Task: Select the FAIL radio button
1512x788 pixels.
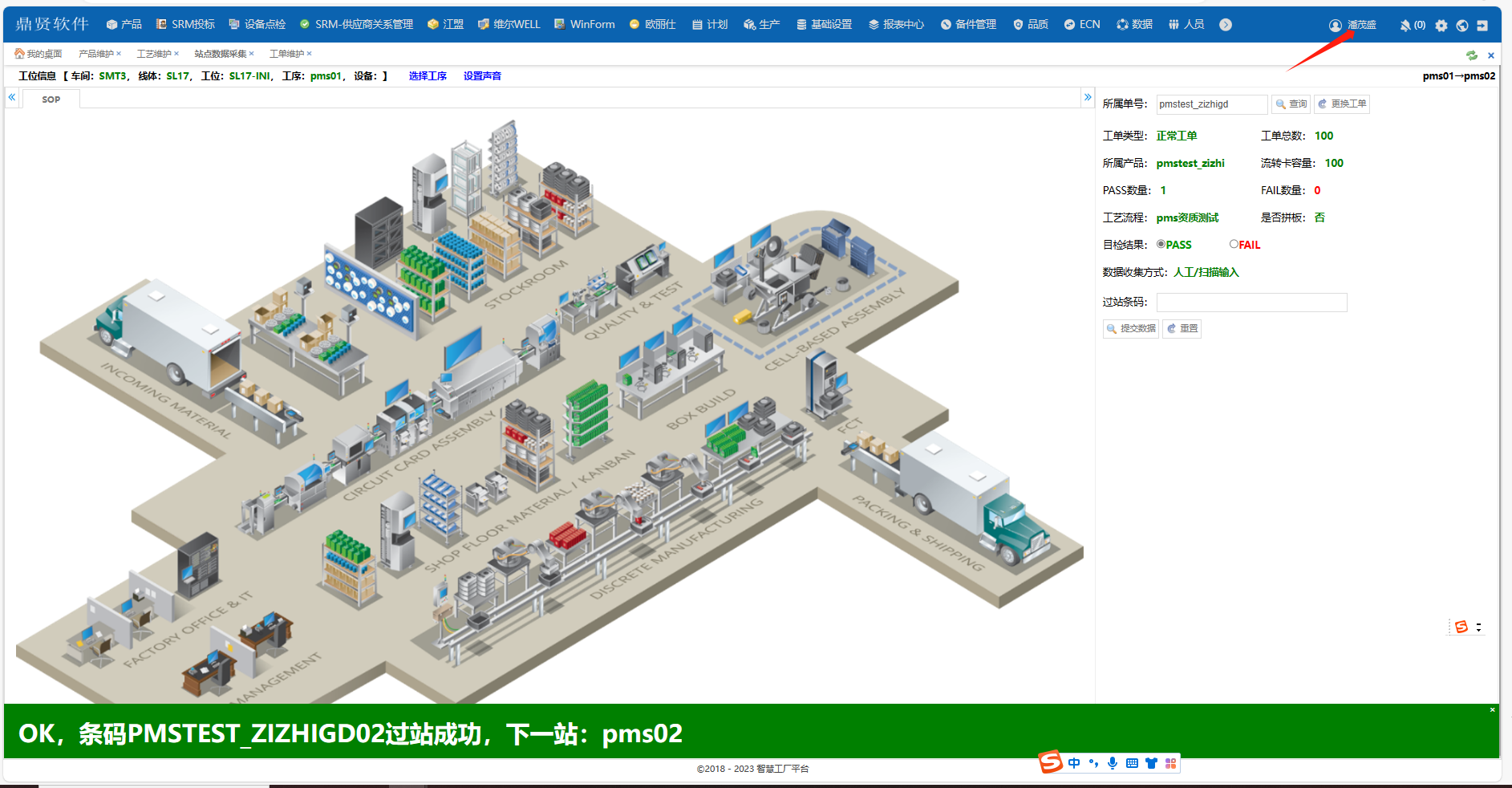Action: click(1234, 244)
